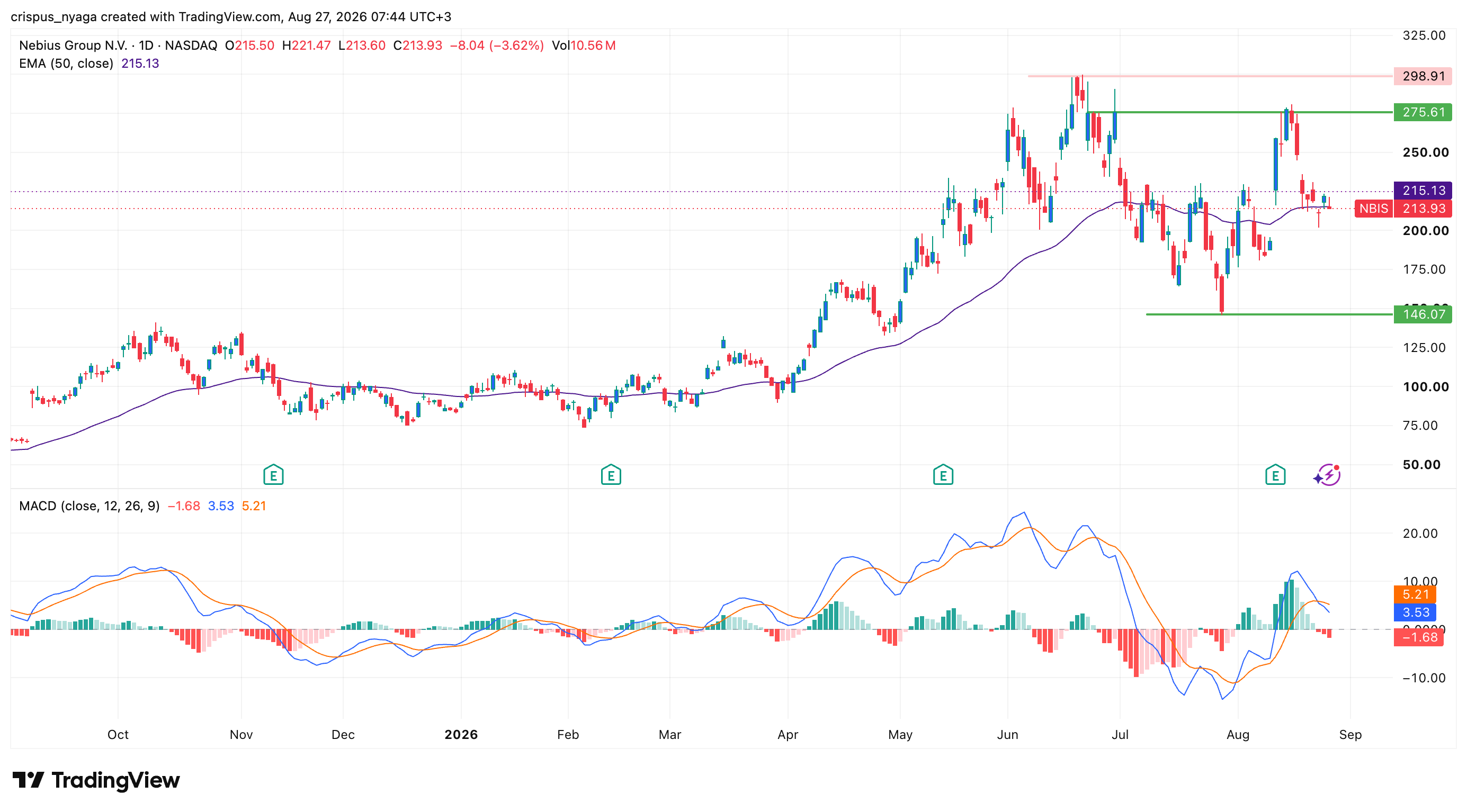The image size is (1467, 812).
Task: Click the TradingView logo
Action: [x=96, y=780]
